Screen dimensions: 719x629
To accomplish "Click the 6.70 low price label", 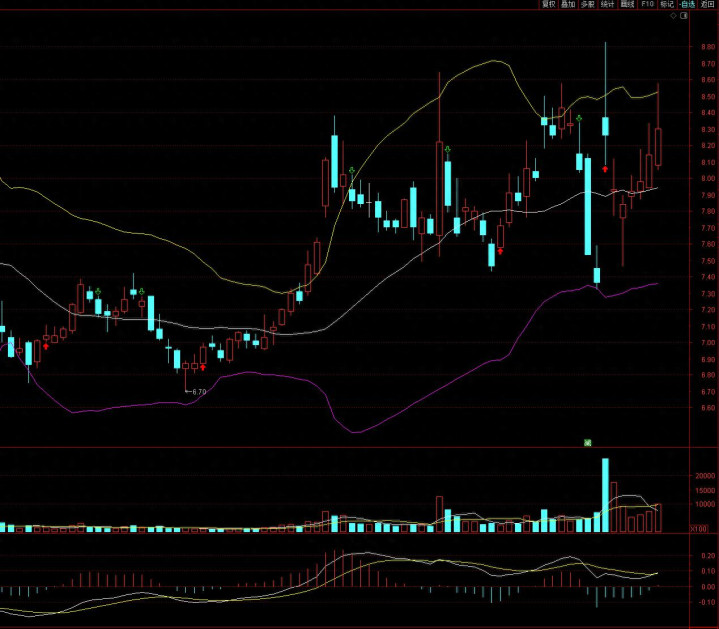I will pyautogui.click(x=199, y=392).
